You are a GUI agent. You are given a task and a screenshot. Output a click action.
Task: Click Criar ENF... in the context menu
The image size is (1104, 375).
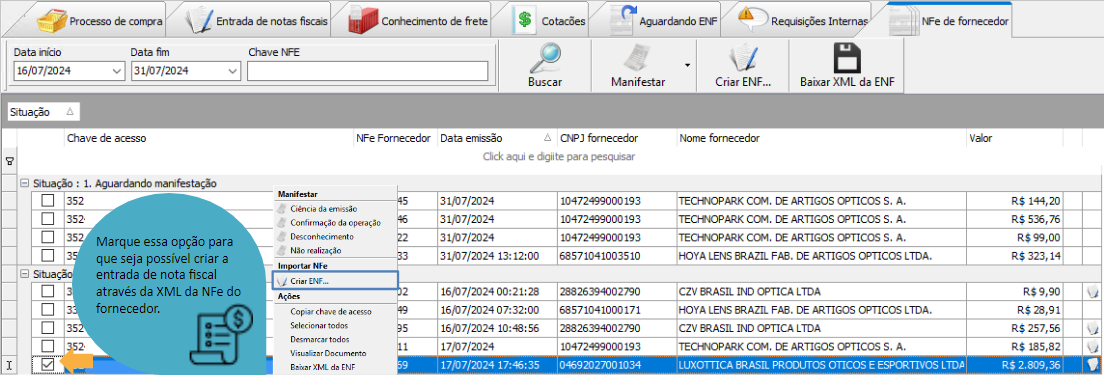tap(334, 281)
